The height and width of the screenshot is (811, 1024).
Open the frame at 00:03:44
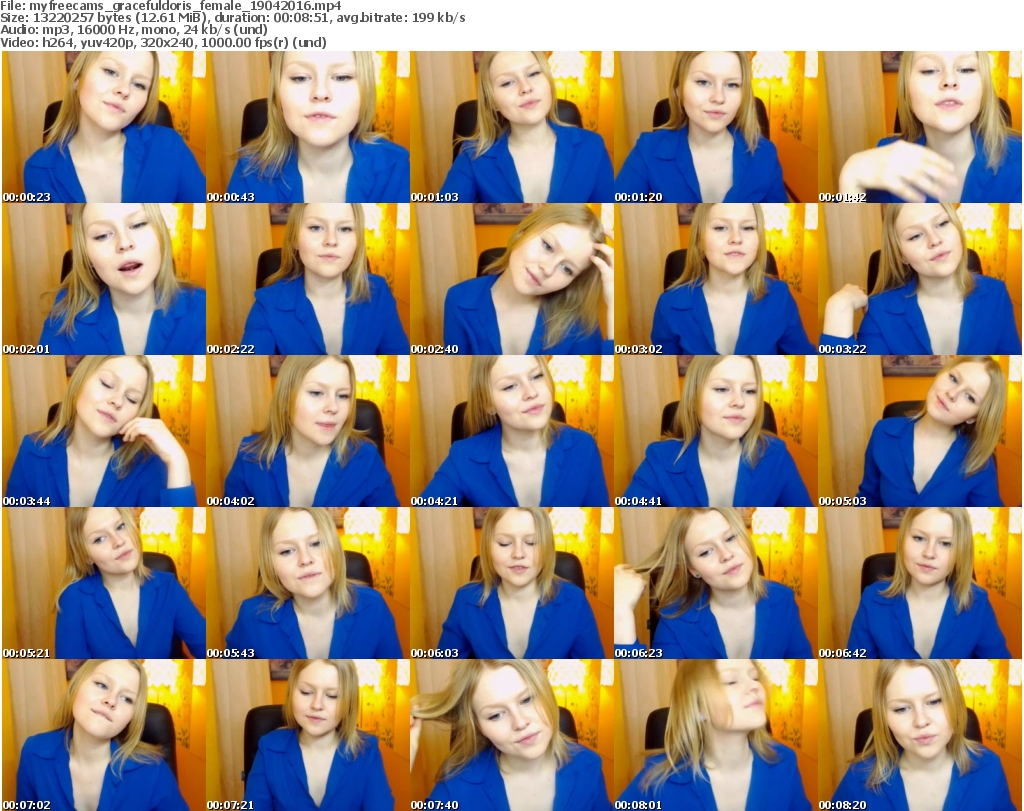104,432
